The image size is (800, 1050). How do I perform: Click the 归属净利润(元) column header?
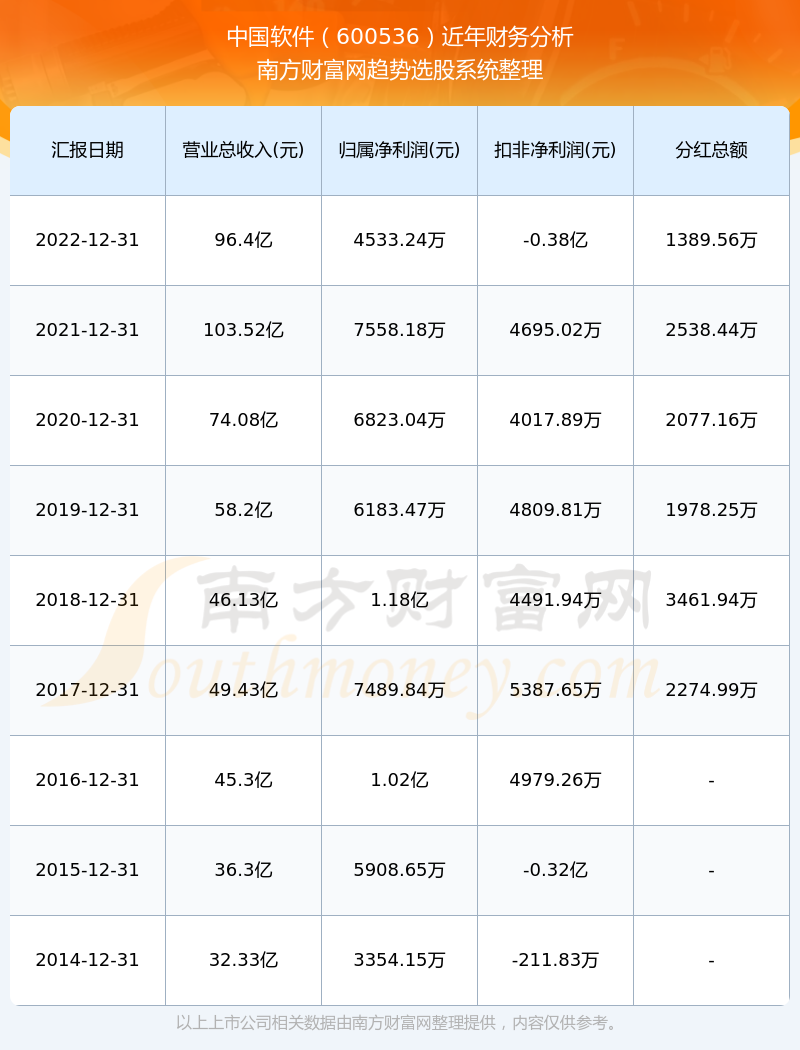tap(400, 150)
